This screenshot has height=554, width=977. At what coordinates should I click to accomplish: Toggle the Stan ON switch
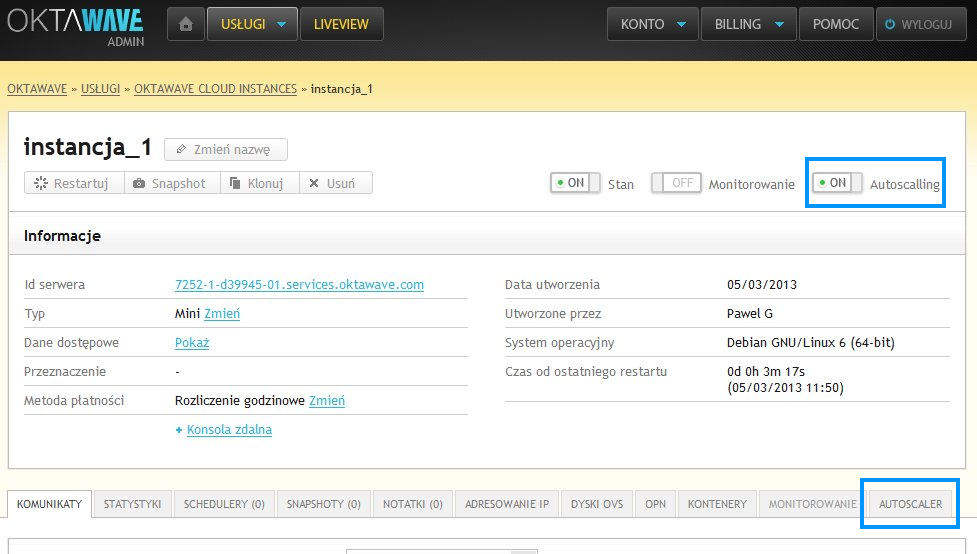(x=575, y=183)
